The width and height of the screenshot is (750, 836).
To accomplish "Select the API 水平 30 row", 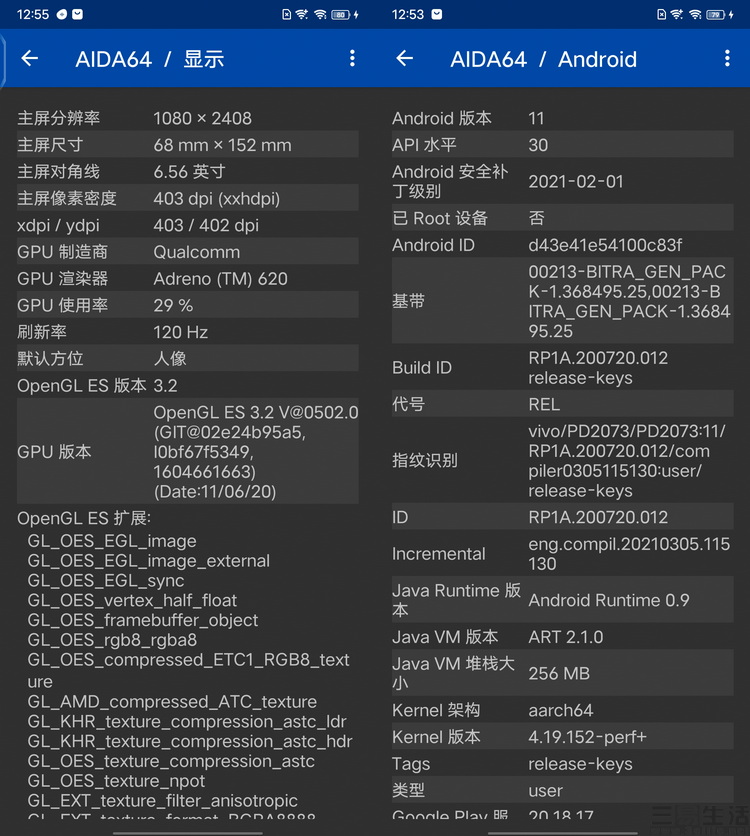I will pos(562,144).
